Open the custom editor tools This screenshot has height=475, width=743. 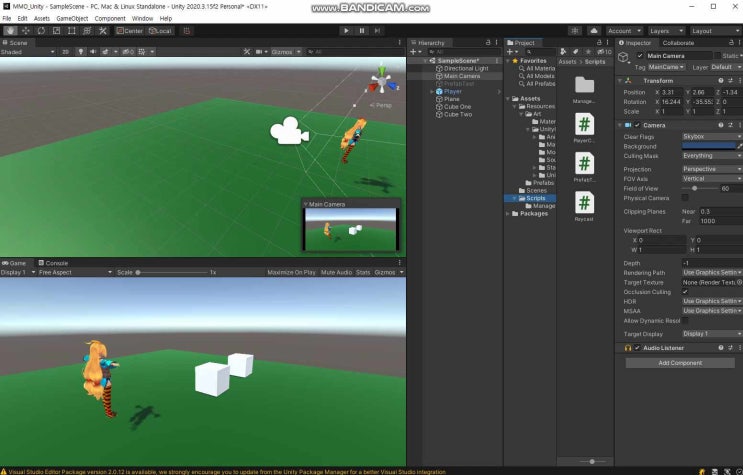tap(102, 31)
